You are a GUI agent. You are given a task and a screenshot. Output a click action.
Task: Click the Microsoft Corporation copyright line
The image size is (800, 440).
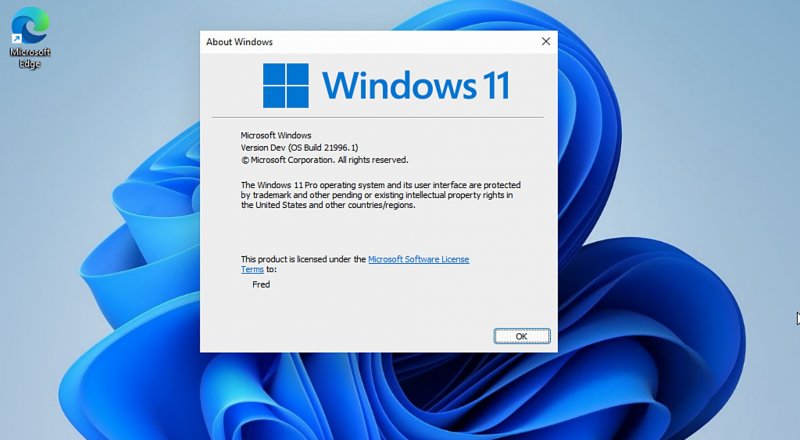[324, 160]
